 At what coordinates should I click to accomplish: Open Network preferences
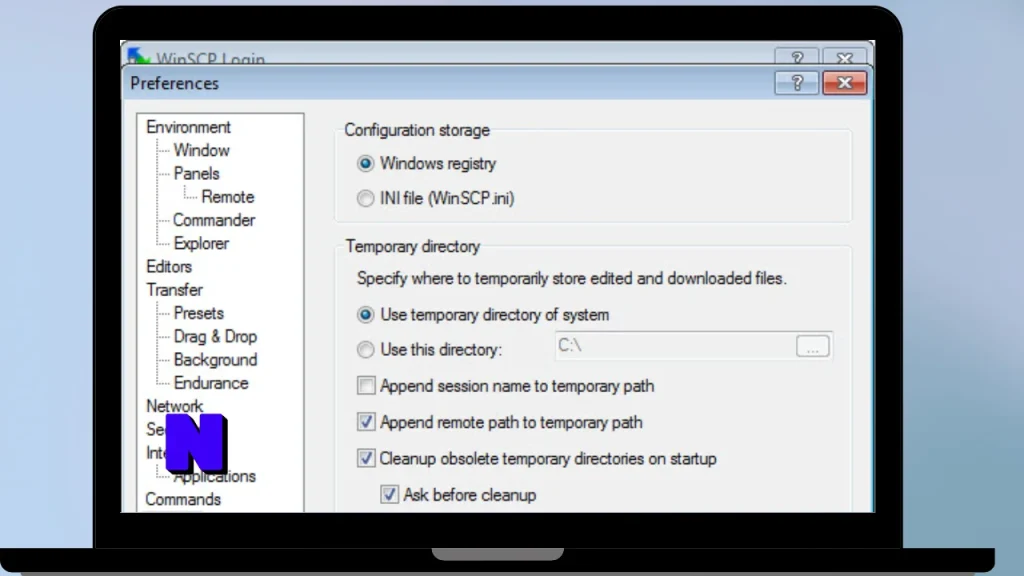[x=174, y=406]
